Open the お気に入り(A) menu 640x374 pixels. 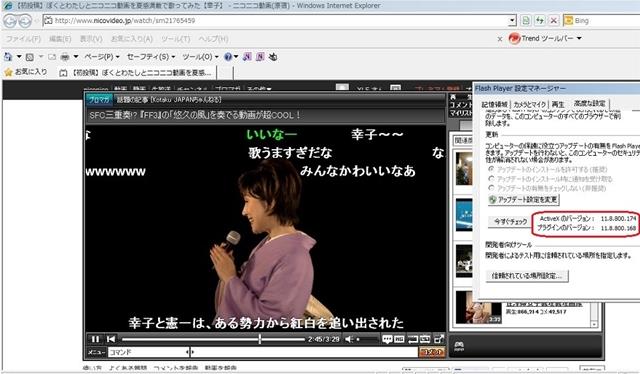pyautogui.click(x=131, y=39)
